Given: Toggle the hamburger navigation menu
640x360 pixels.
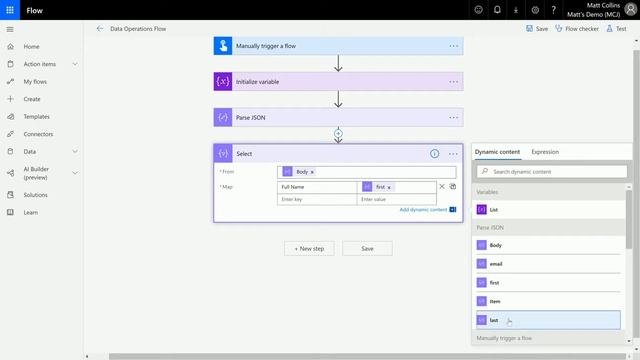Looking at the screenshot, I should click(10, 29).
